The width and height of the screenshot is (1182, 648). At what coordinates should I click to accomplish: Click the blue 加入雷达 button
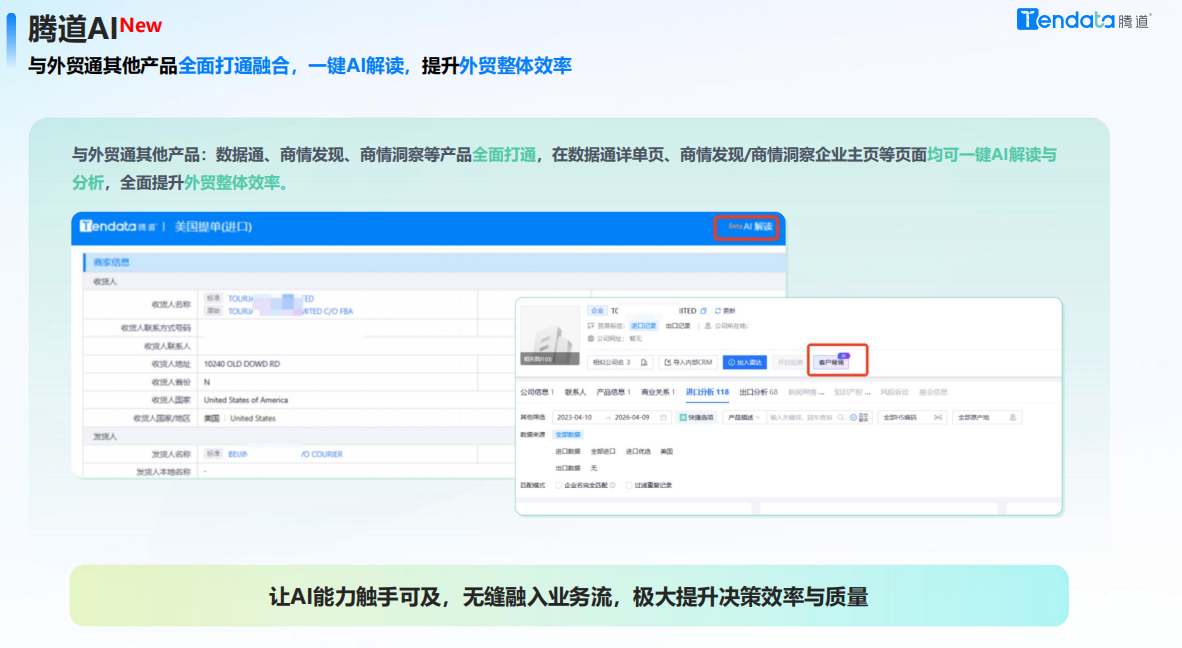coord(745,362)
